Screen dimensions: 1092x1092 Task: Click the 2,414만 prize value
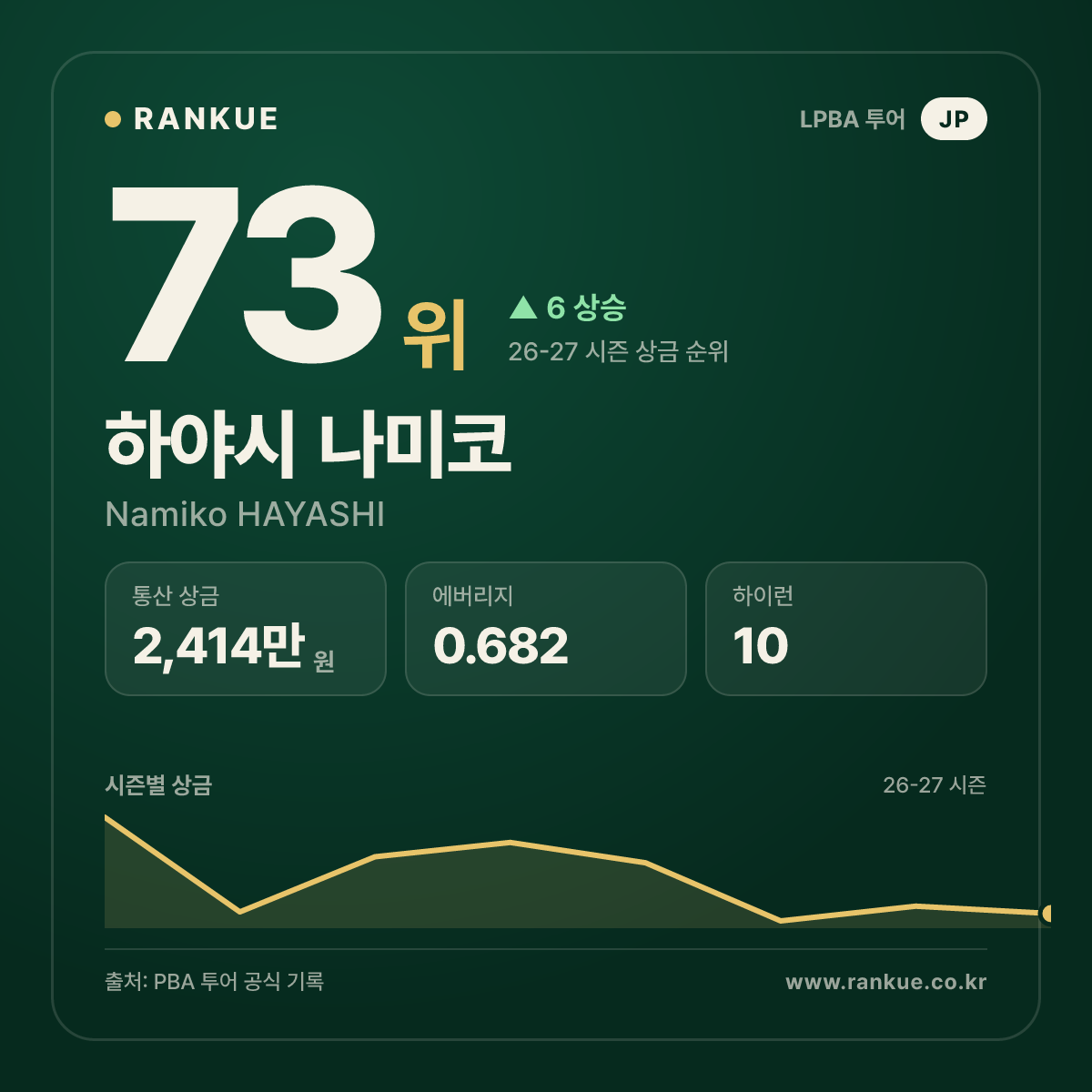coord(218,646)
